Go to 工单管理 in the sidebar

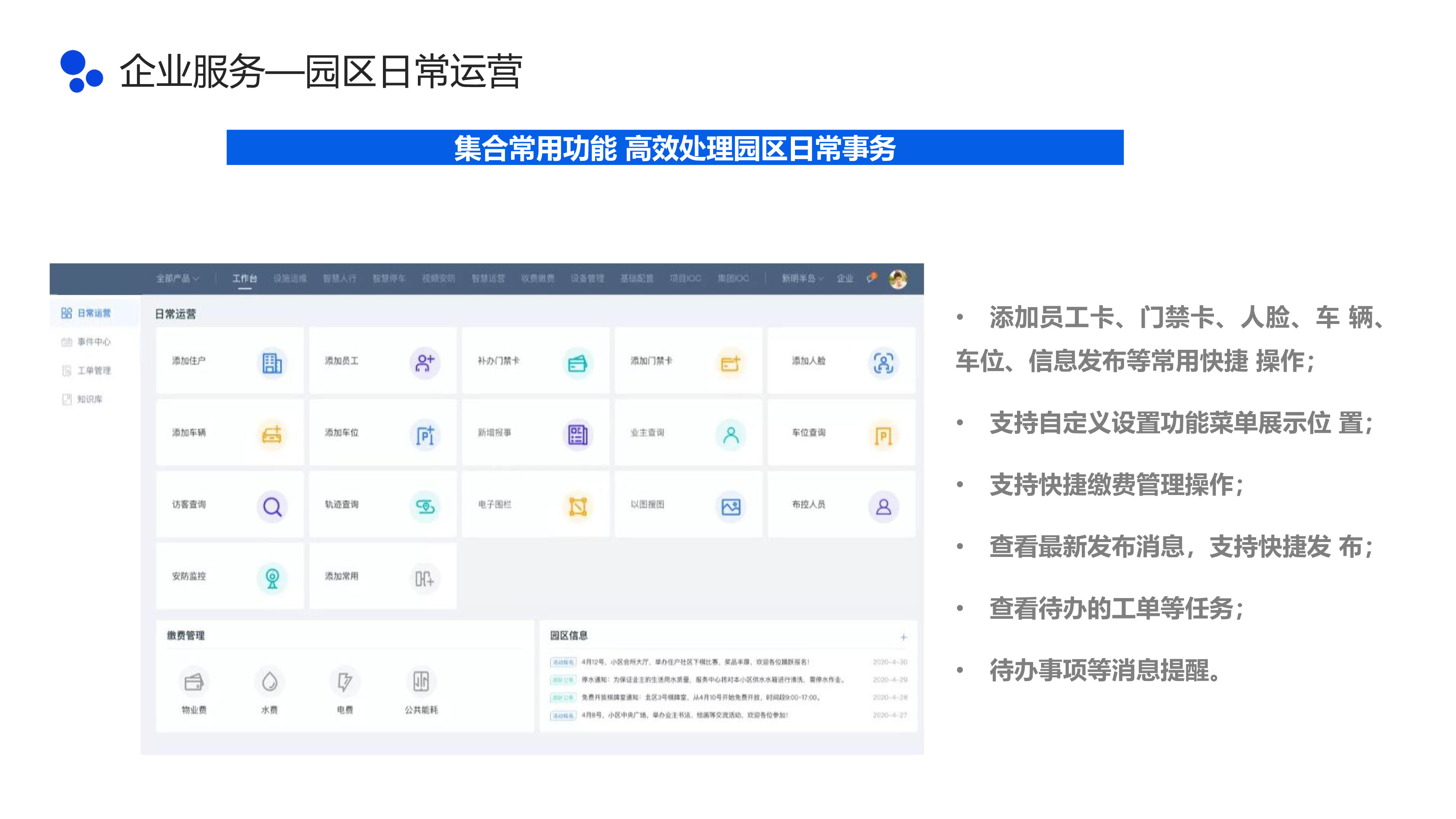pos(93,371)
